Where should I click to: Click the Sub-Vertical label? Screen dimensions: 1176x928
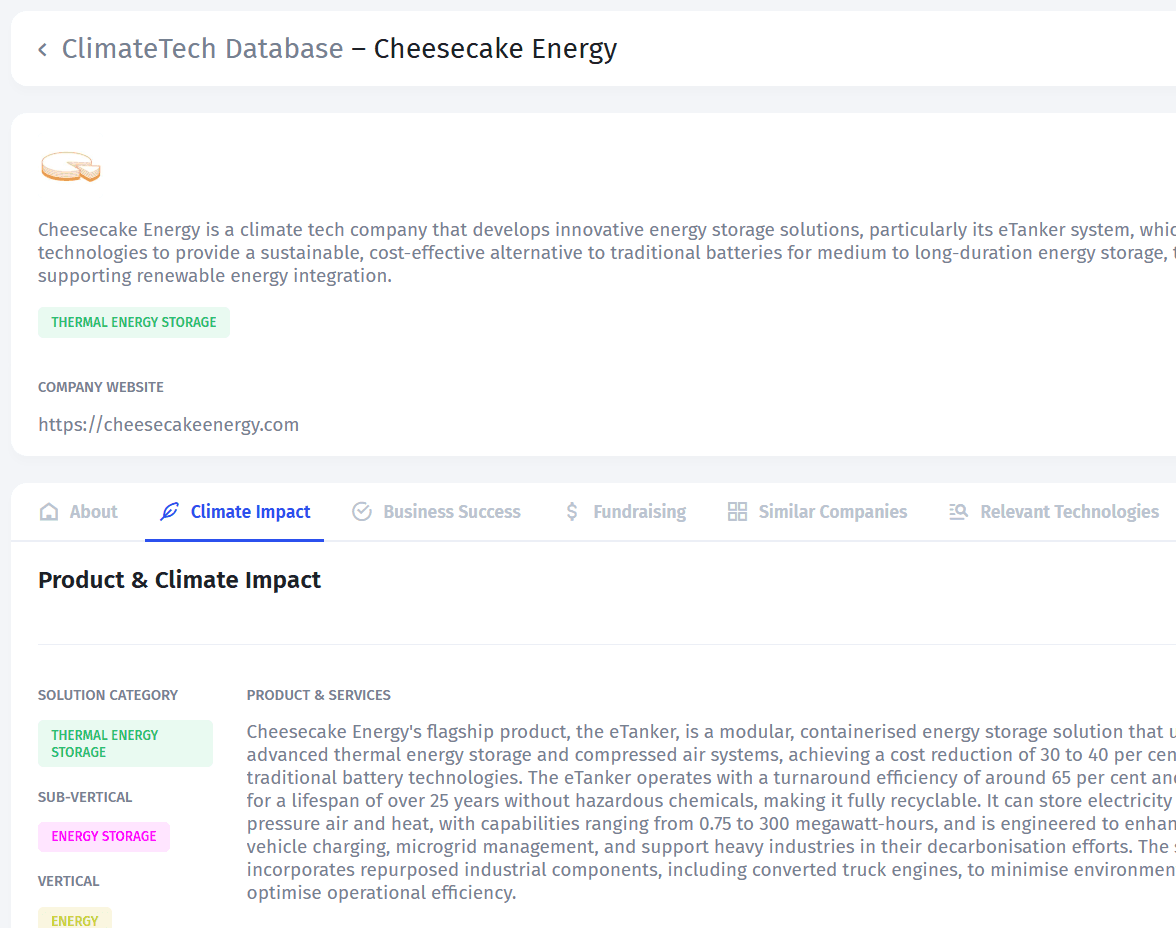[x=85, y=797]
